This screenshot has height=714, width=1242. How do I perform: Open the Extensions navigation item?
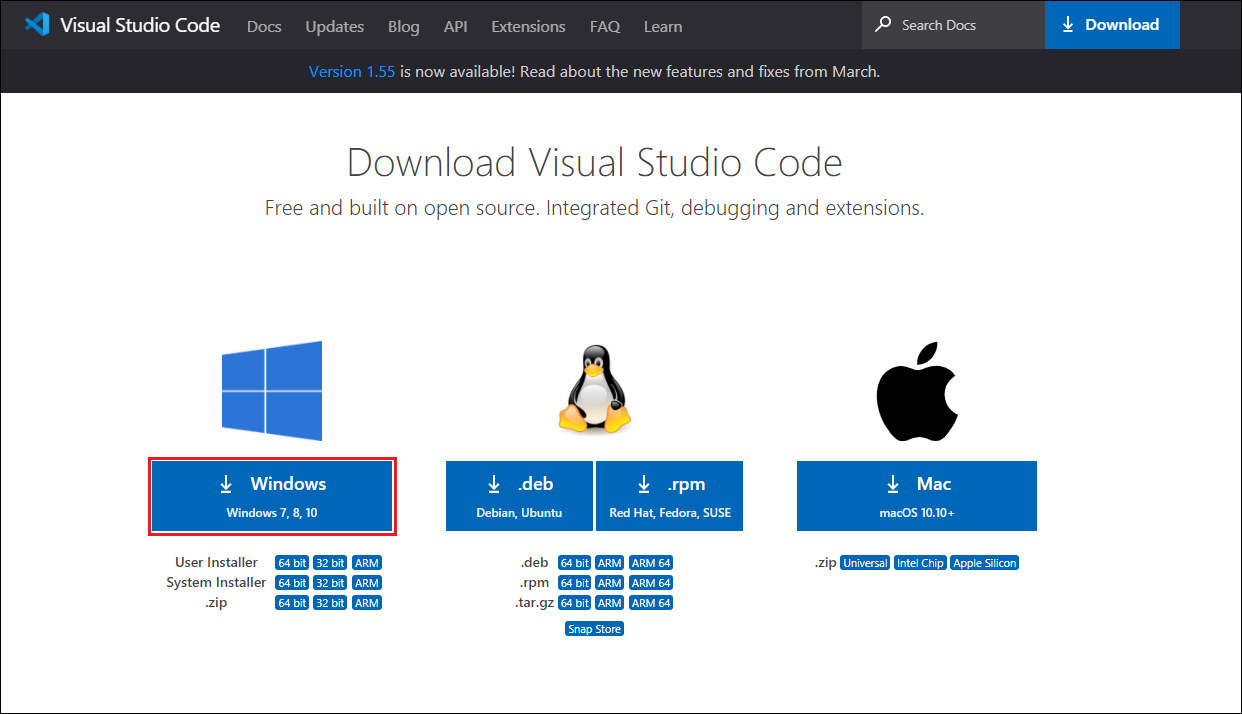pyautogui.click(x=528, y=27)
